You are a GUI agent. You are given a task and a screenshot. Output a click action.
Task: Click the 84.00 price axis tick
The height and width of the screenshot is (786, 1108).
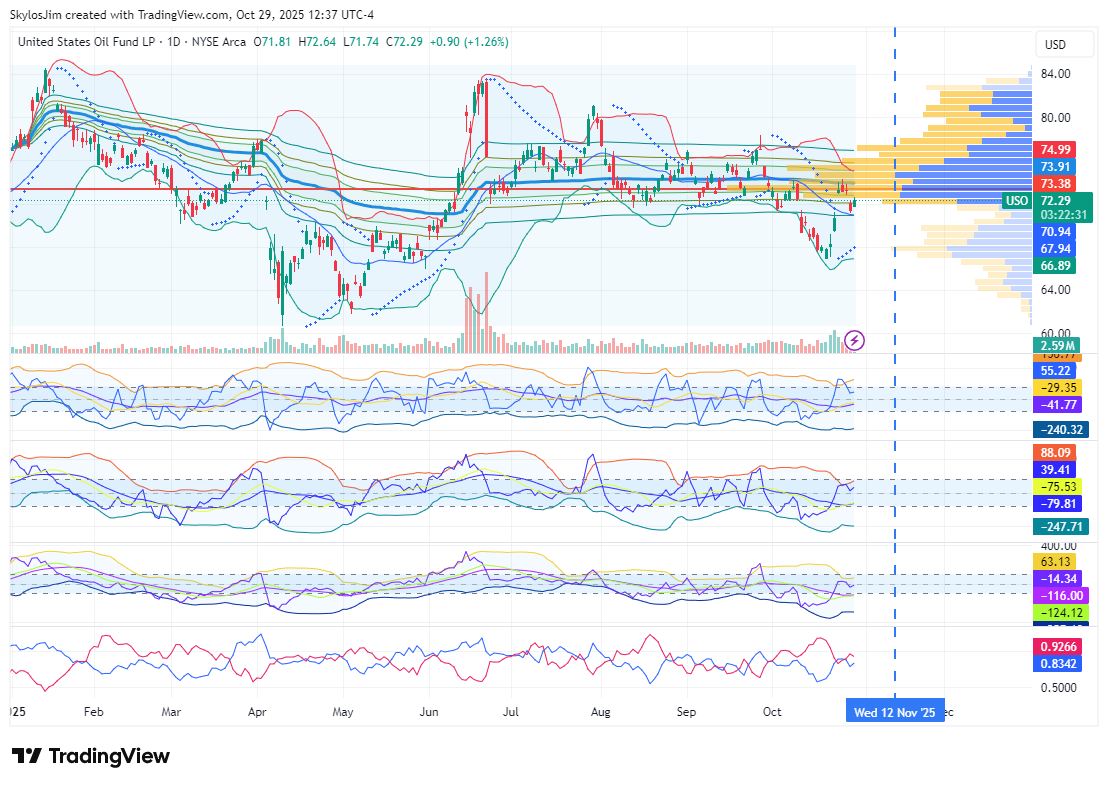(1056, 74)
